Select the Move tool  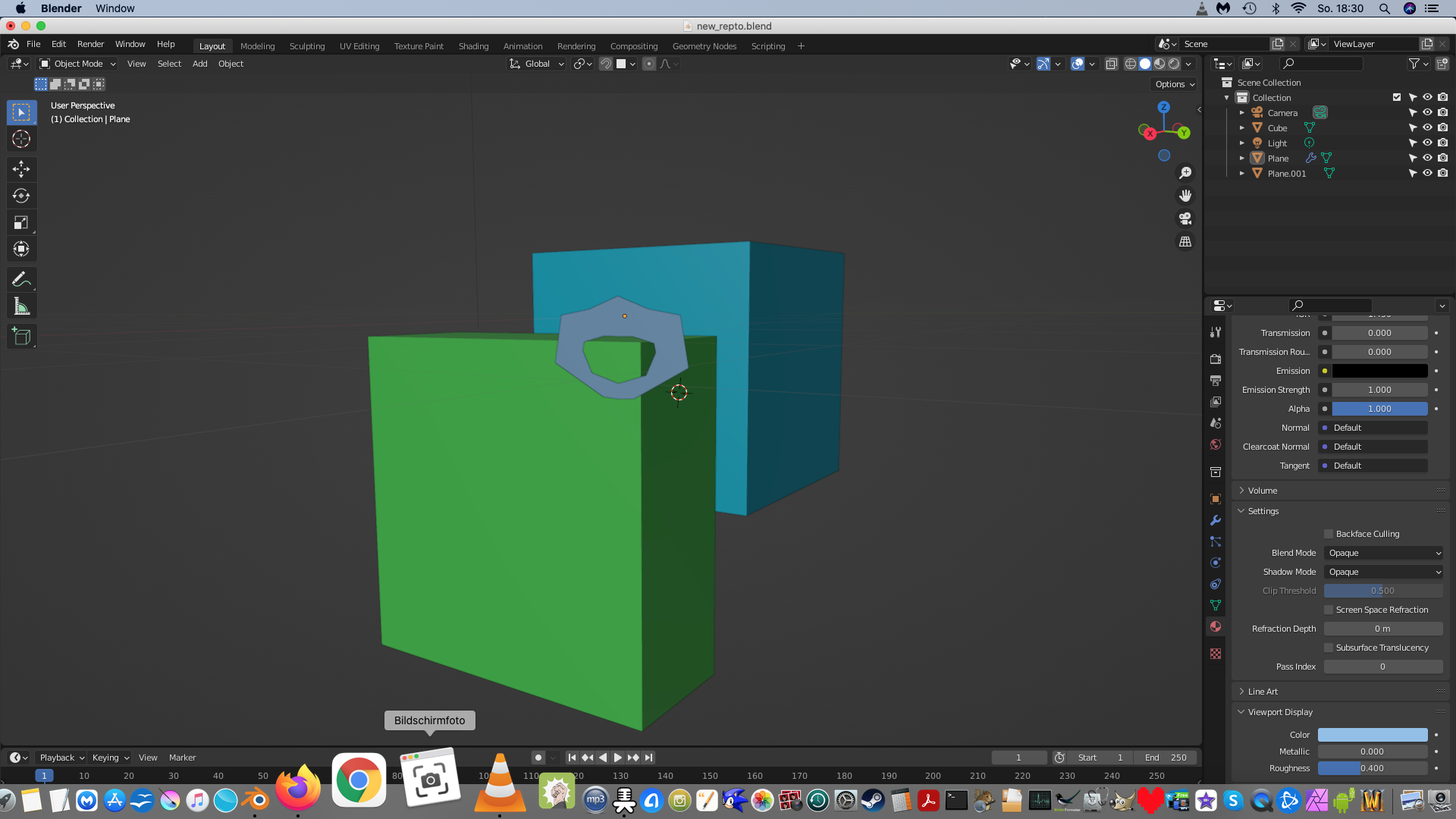click(21, 168)
